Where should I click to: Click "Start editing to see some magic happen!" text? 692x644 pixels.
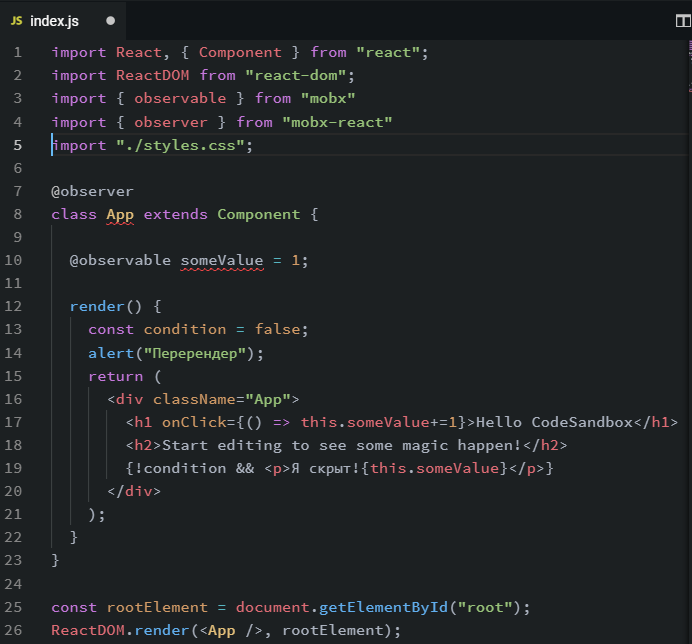click(342, 445)
